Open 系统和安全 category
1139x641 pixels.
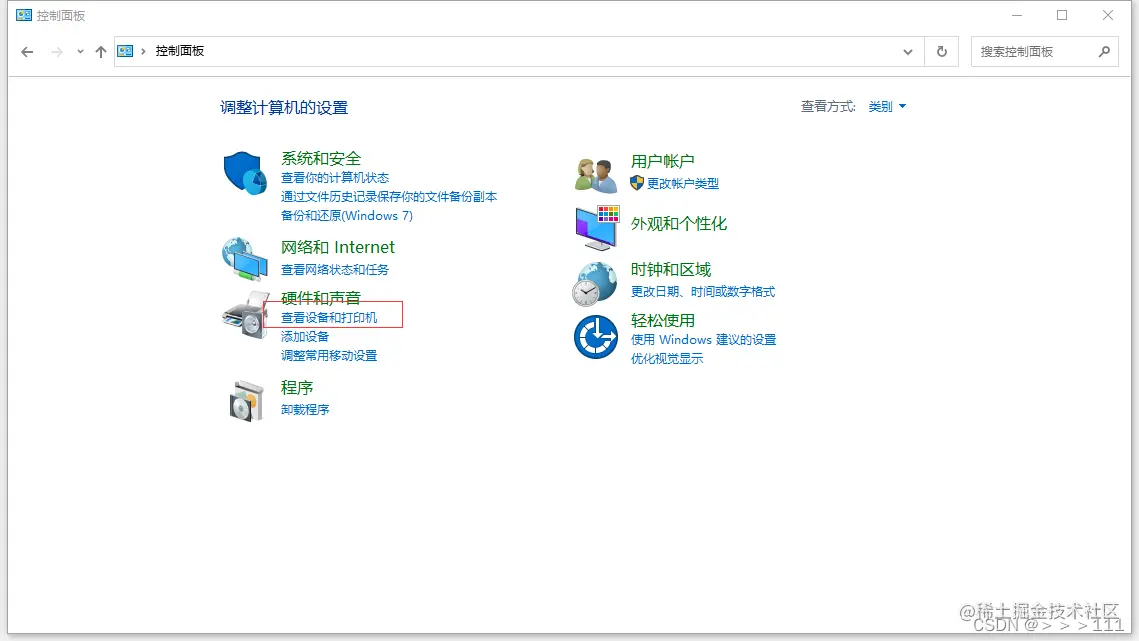pyautogui.click(x=321, y=158)
